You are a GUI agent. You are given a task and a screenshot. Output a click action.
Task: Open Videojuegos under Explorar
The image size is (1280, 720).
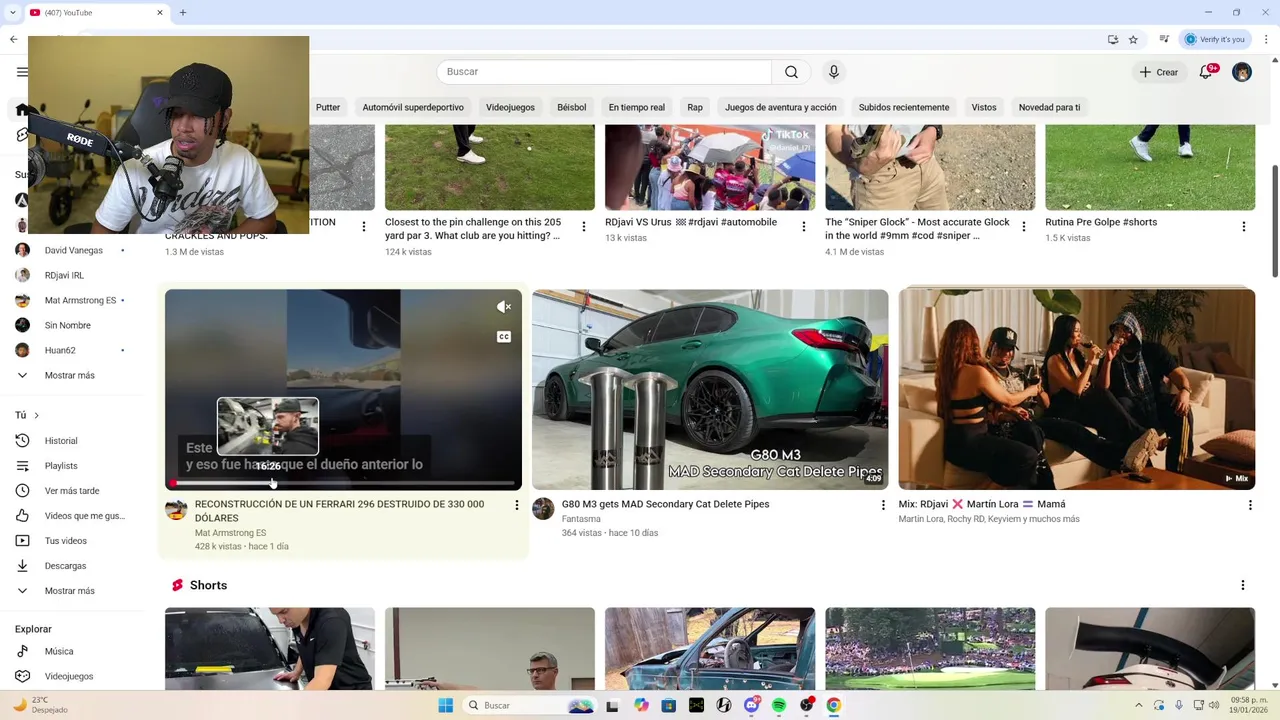70,676
